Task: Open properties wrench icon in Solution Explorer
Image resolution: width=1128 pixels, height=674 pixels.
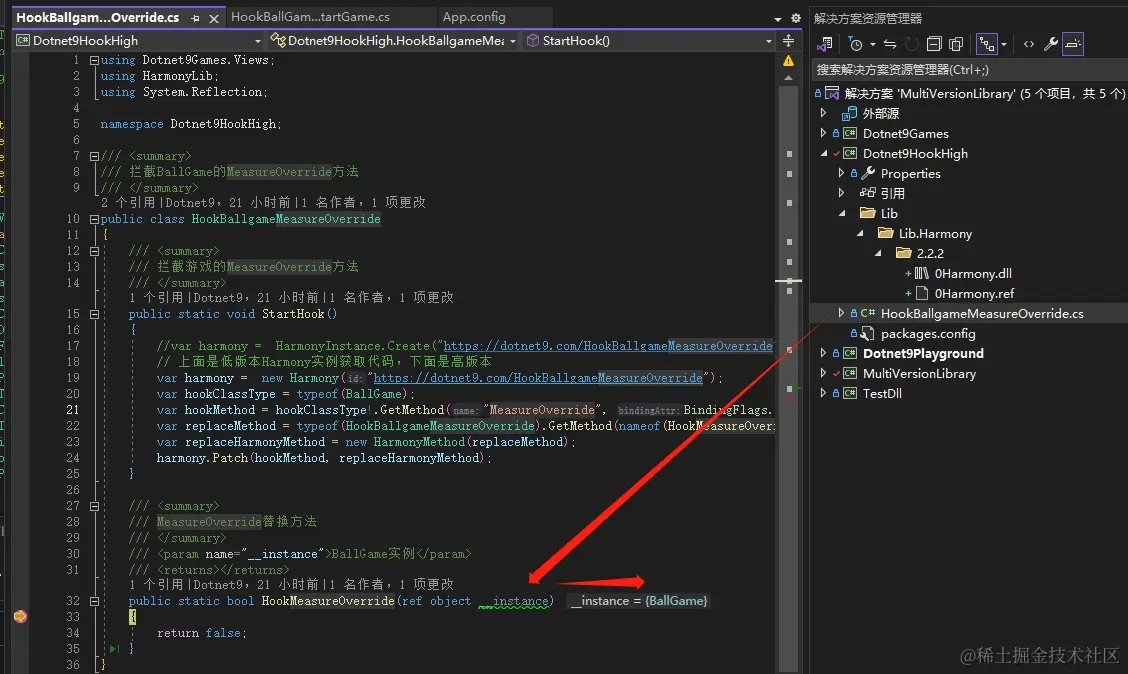Action: click(1050, 45)
